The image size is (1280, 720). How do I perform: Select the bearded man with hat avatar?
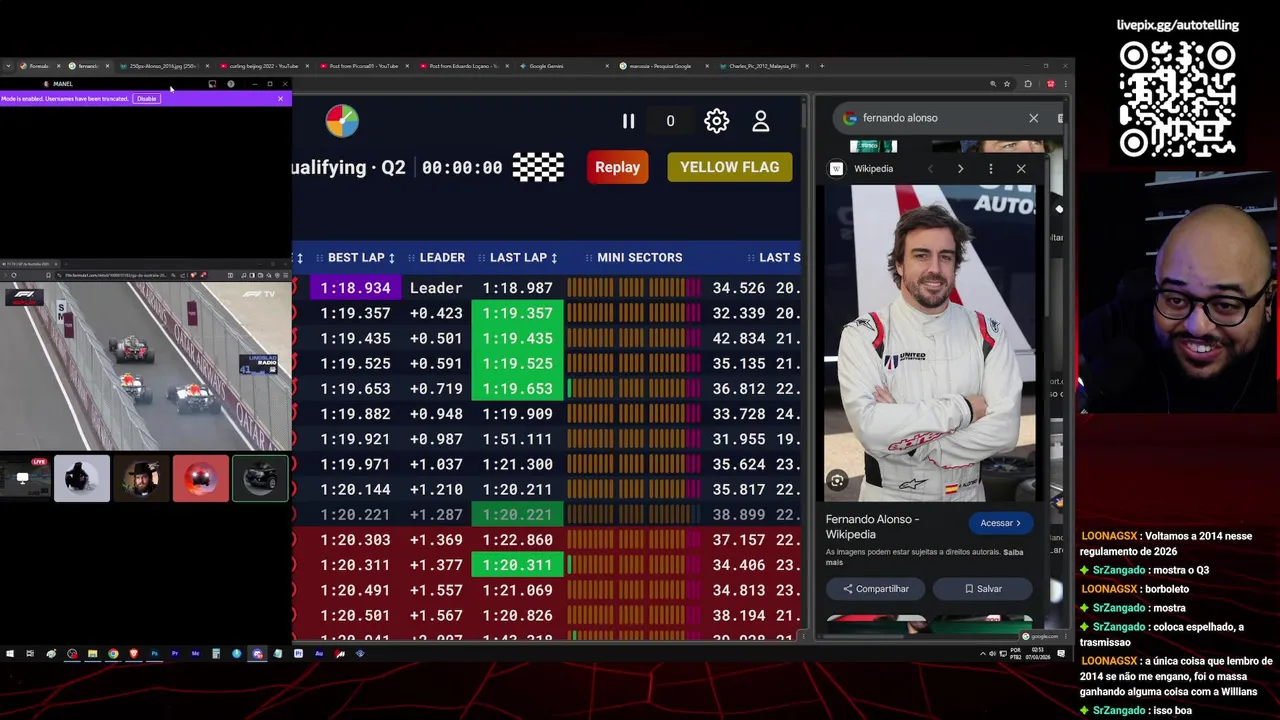pyautogui.click(x=141, y=478)
